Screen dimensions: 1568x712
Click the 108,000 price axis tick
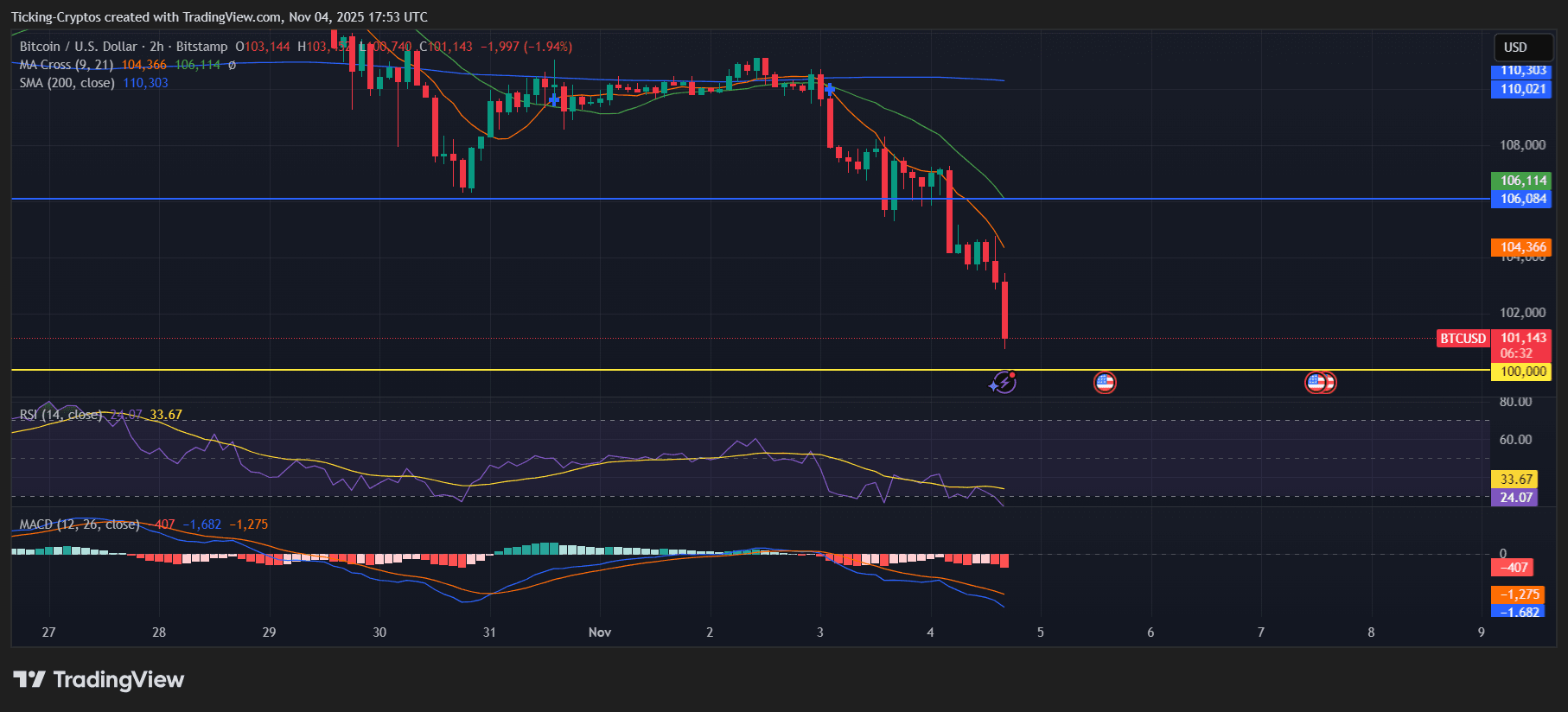1522,145
